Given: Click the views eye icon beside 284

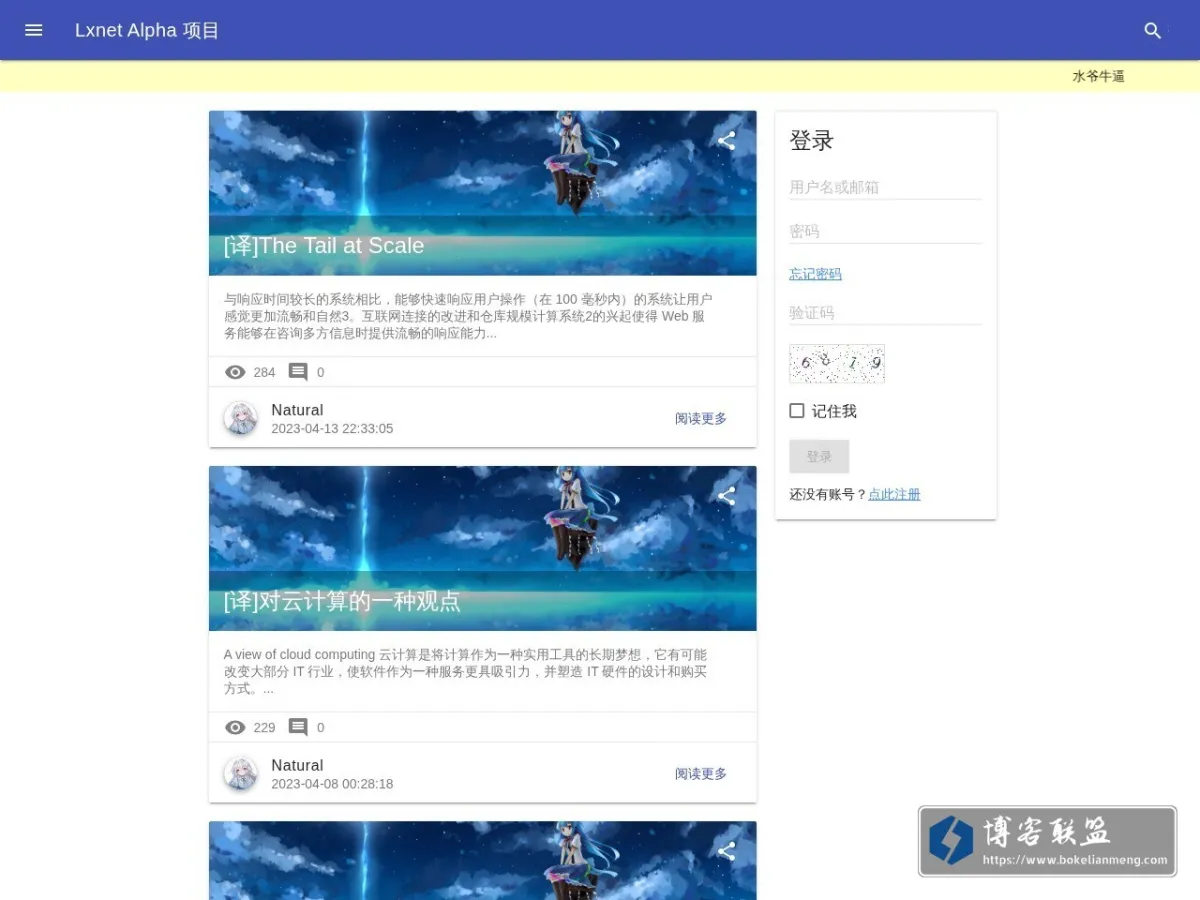Looking at the screenshot, I should click(235, 372).
